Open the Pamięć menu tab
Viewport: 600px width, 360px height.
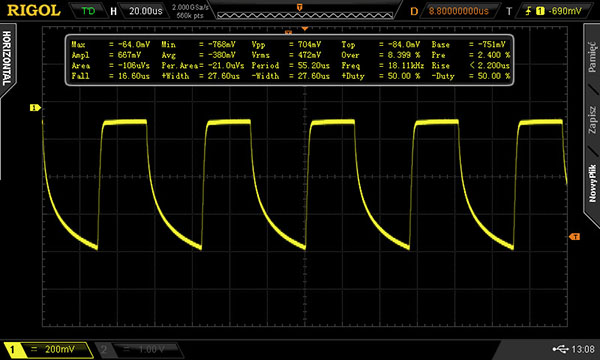click(592, 57)
